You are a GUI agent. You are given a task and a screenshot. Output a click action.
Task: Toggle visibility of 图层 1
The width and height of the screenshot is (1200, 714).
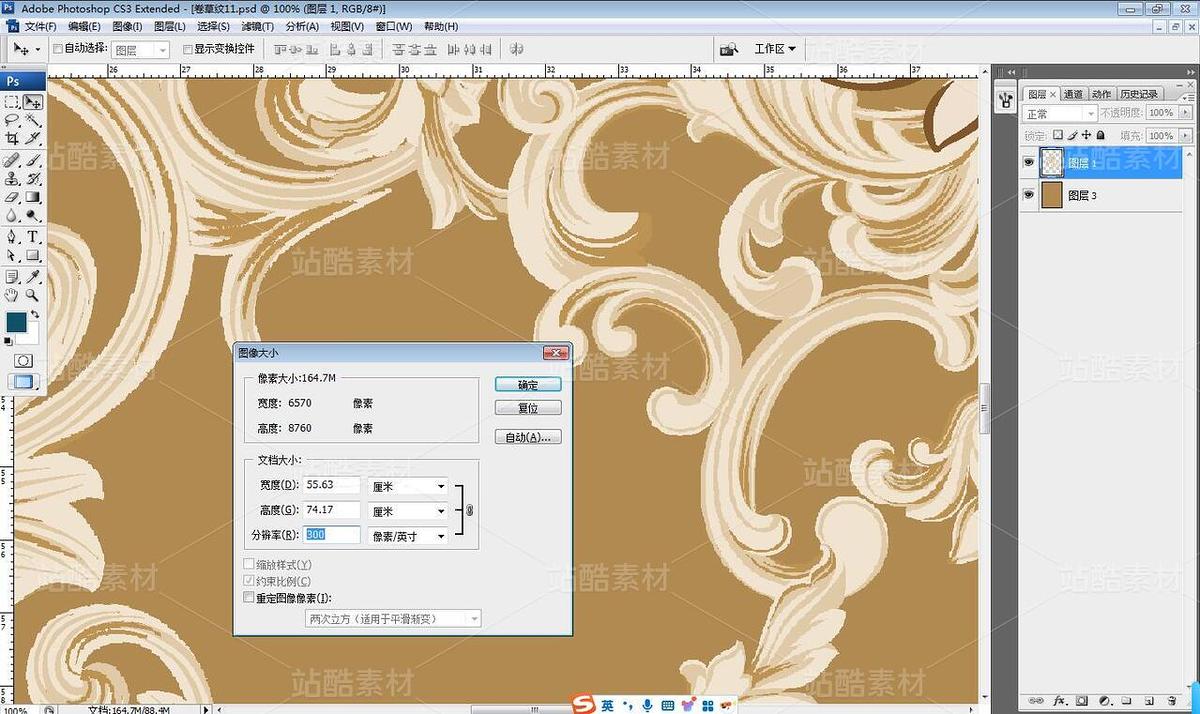(x=1029, y=162)
